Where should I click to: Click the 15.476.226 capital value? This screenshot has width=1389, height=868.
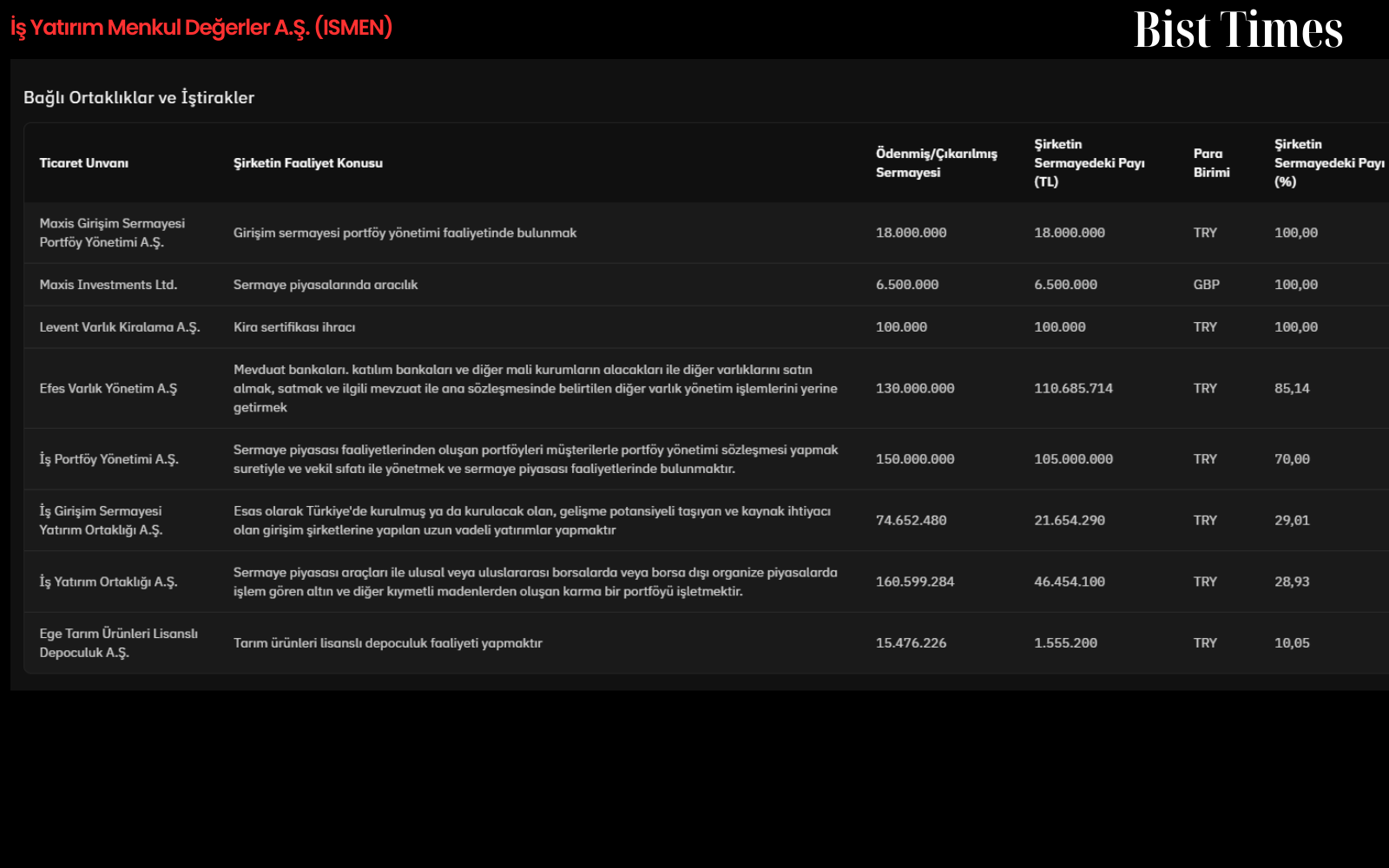click(911, 643)
